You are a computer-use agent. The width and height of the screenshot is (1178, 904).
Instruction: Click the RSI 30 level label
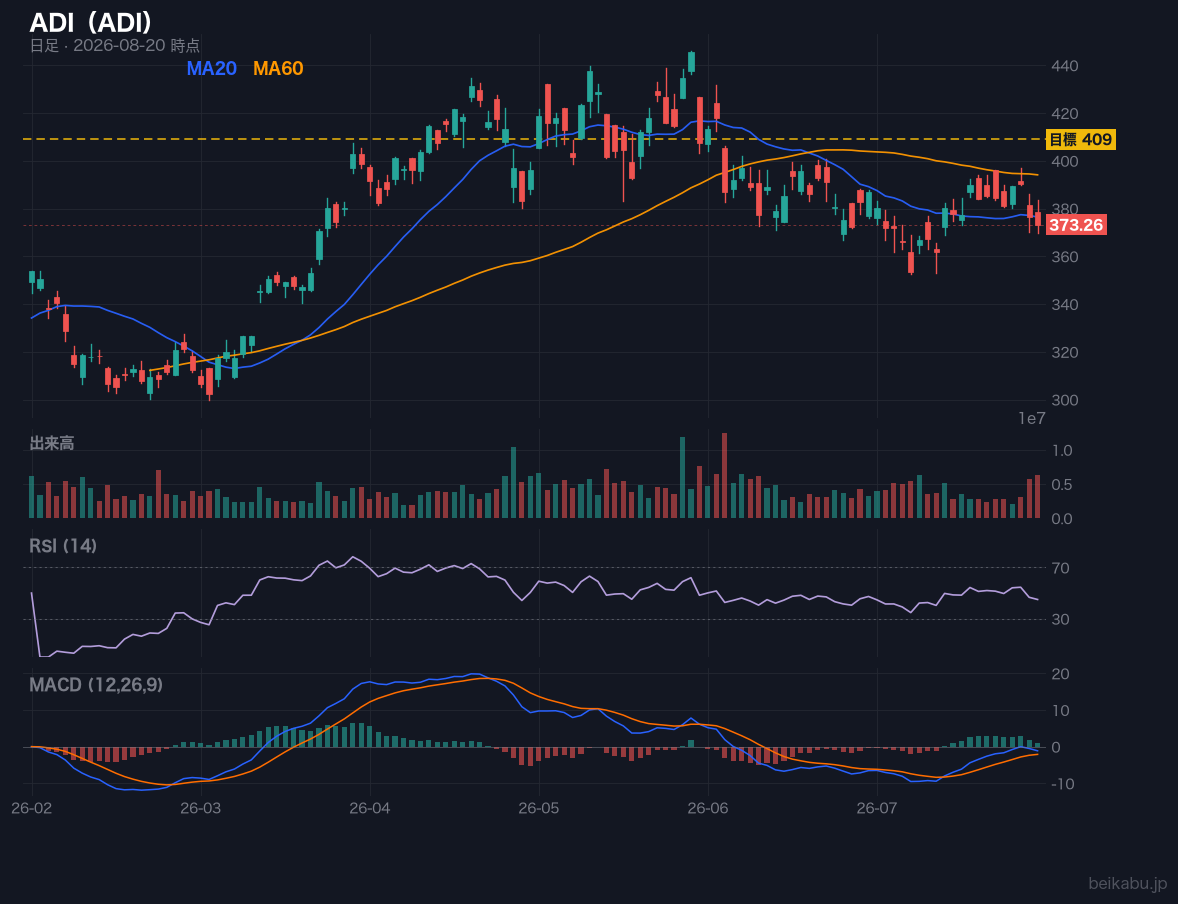coord(1060,619)
